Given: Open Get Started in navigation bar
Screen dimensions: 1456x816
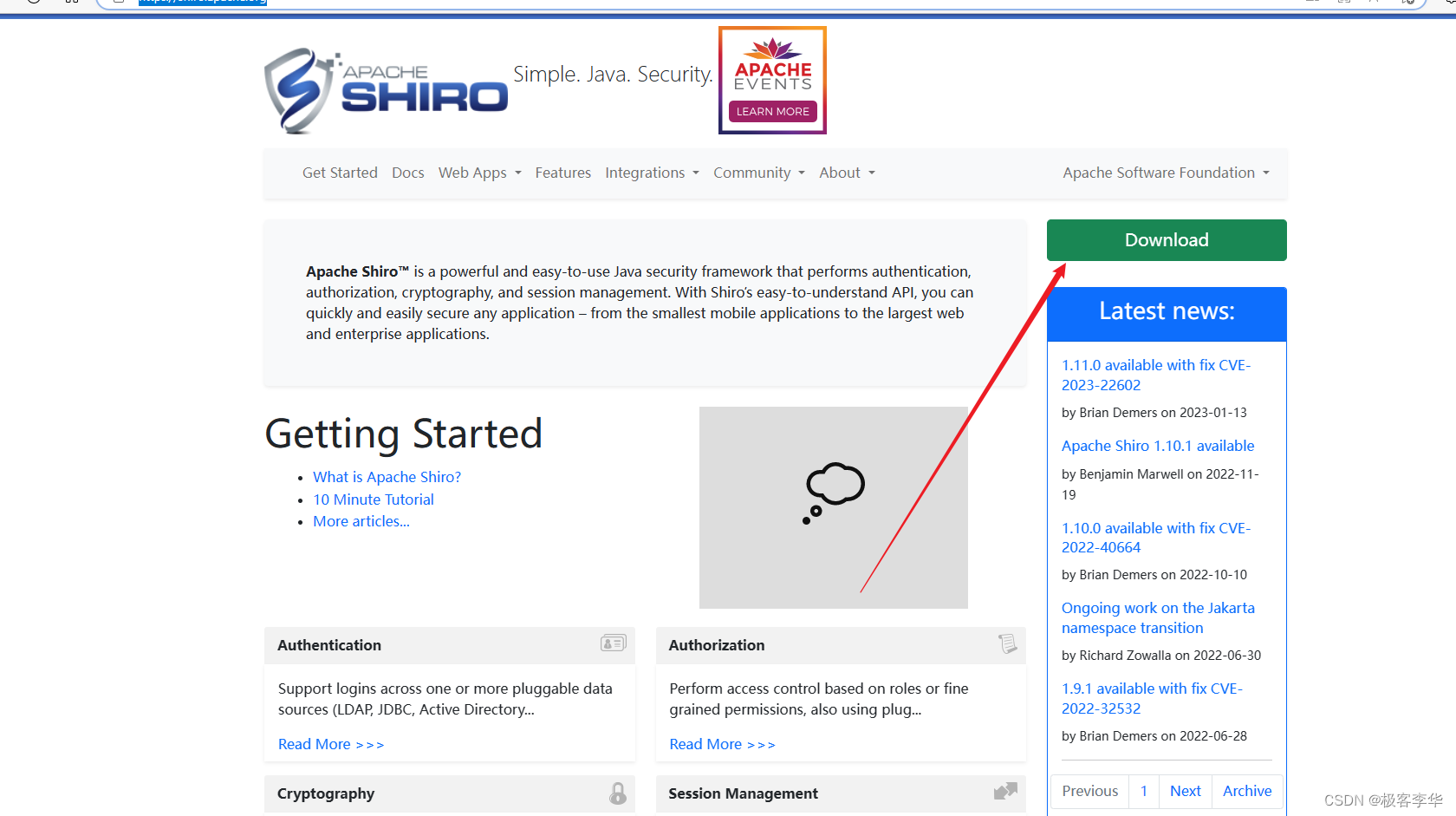Looking at the screenshot, I should click(340, 173).
